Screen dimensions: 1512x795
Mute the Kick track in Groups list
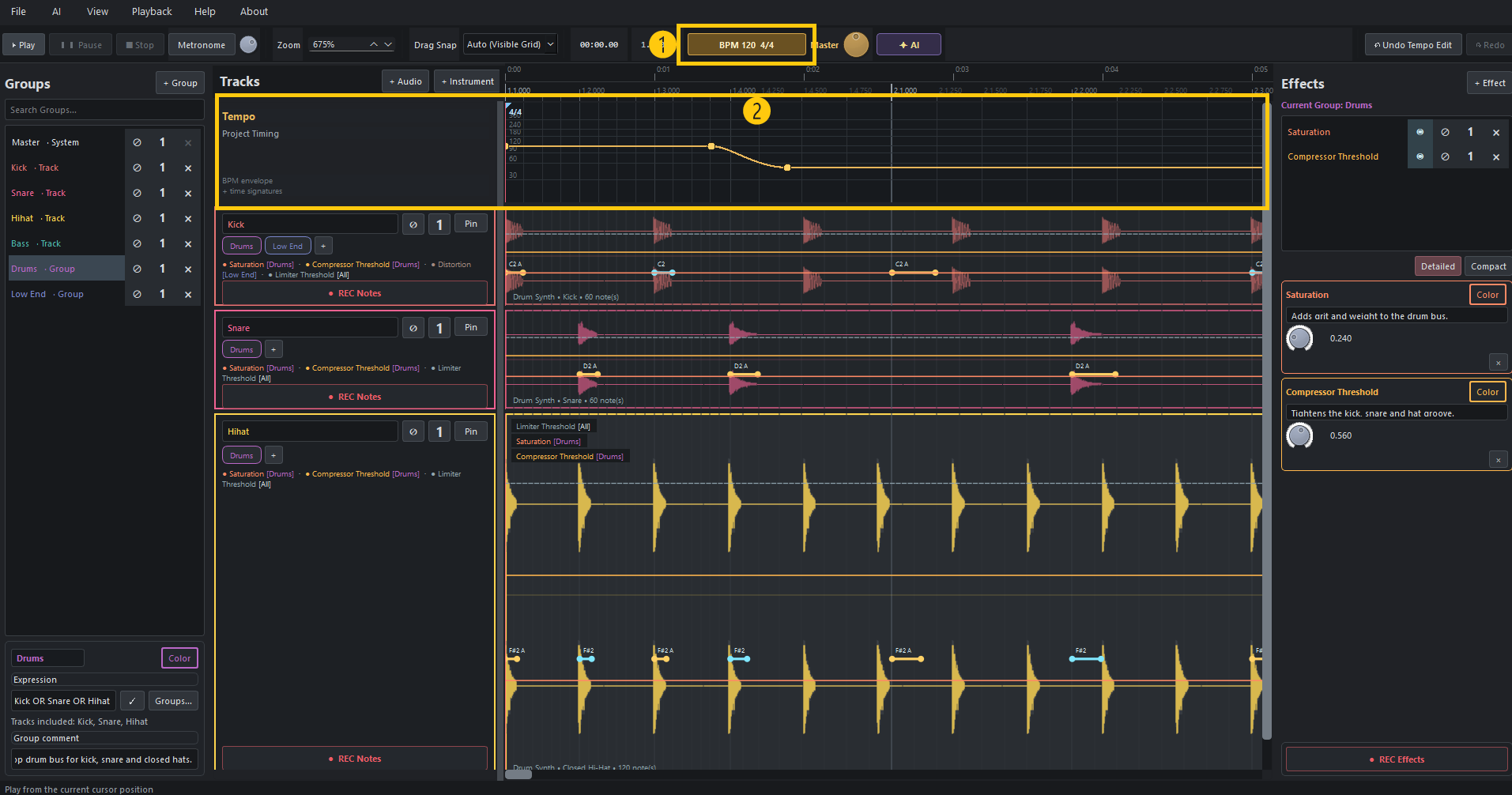click(137, 168)
